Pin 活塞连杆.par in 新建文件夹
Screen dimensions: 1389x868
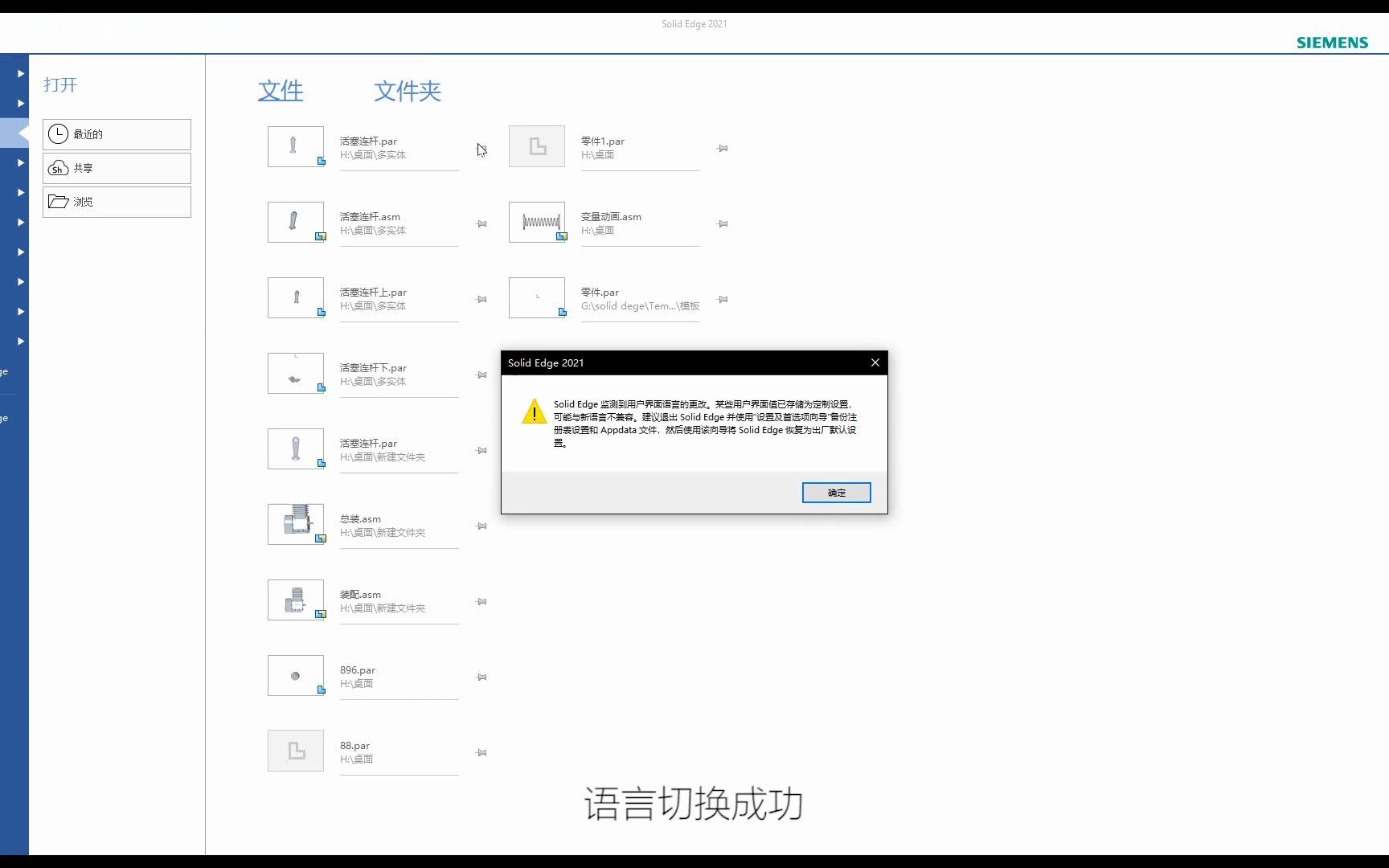[x=481, y=451]
